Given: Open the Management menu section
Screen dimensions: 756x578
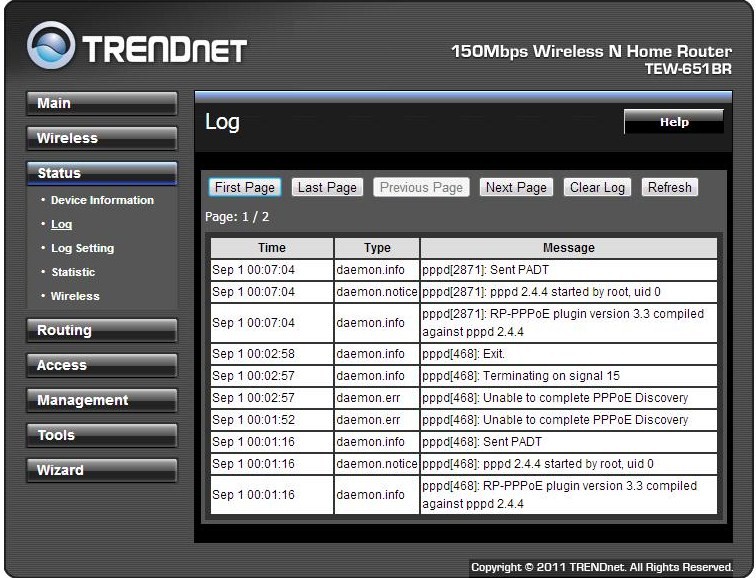Looking at the screenshot, I should 101,400.
